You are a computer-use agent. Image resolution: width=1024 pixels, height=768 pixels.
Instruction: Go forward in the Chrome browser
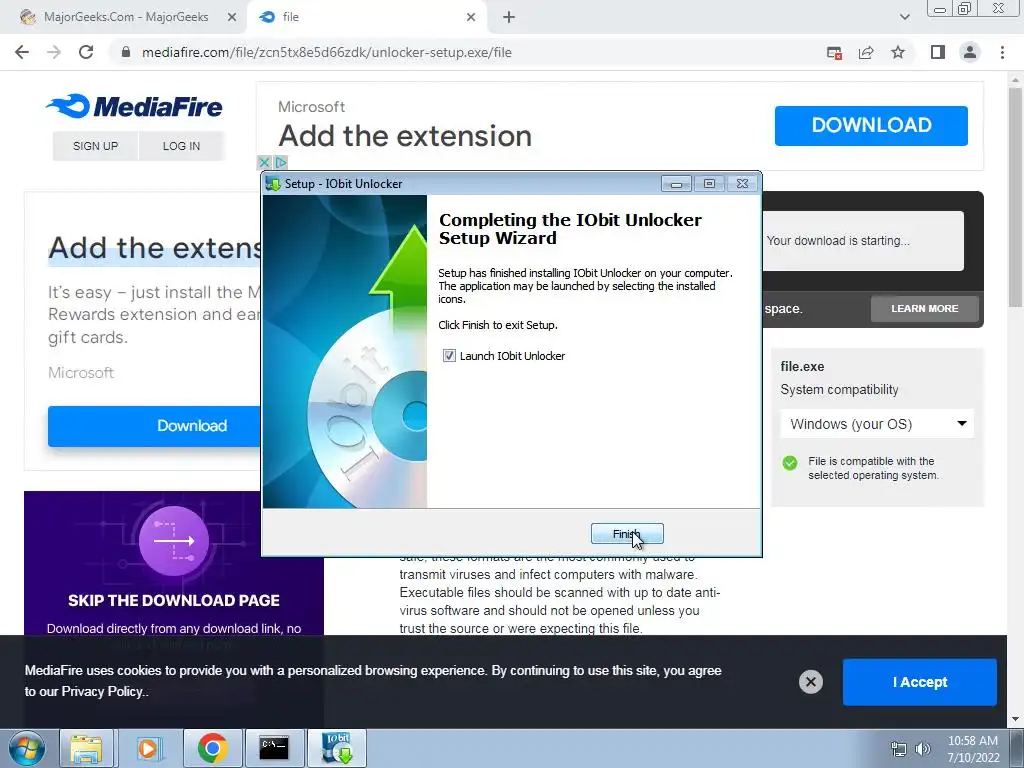[54, 52]
